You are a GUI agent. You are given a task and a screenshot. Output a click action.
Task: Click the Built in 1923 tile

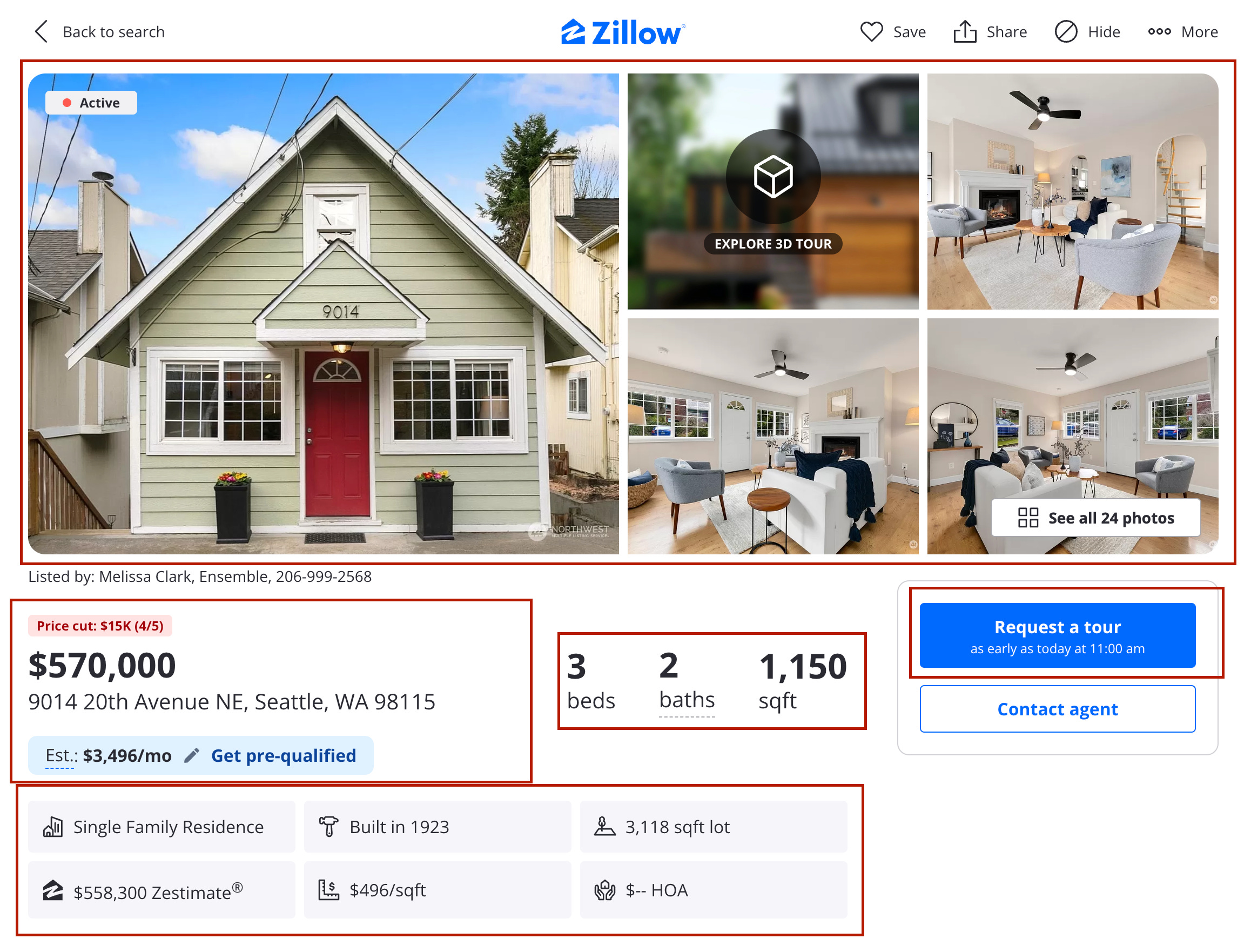(437, 826)
